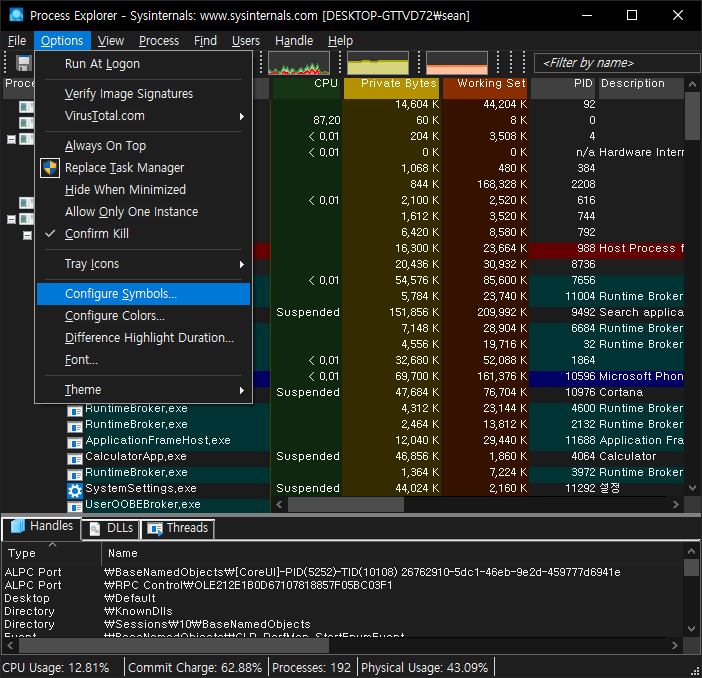Open the Help menu
This screenshot has width=702, height=678.
tap(340, 41)
